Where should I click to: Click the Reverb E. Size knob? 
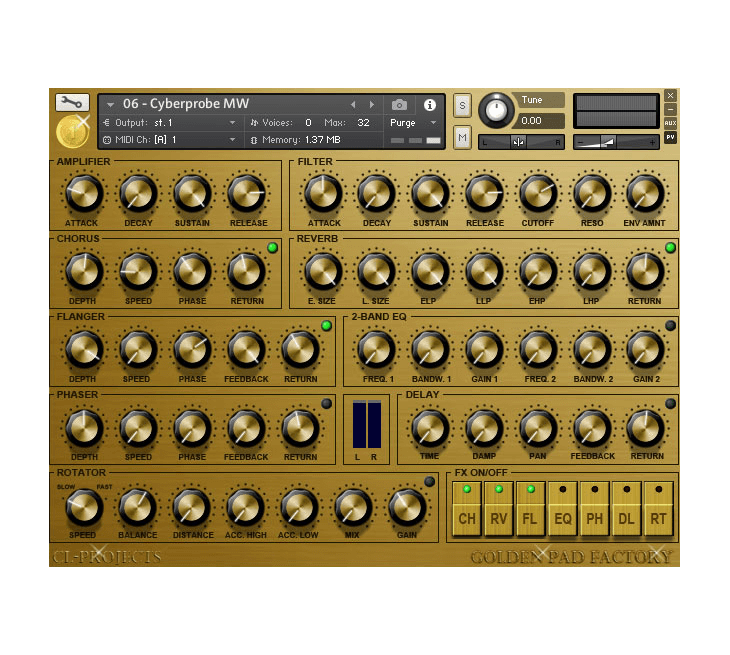[323, 271]
